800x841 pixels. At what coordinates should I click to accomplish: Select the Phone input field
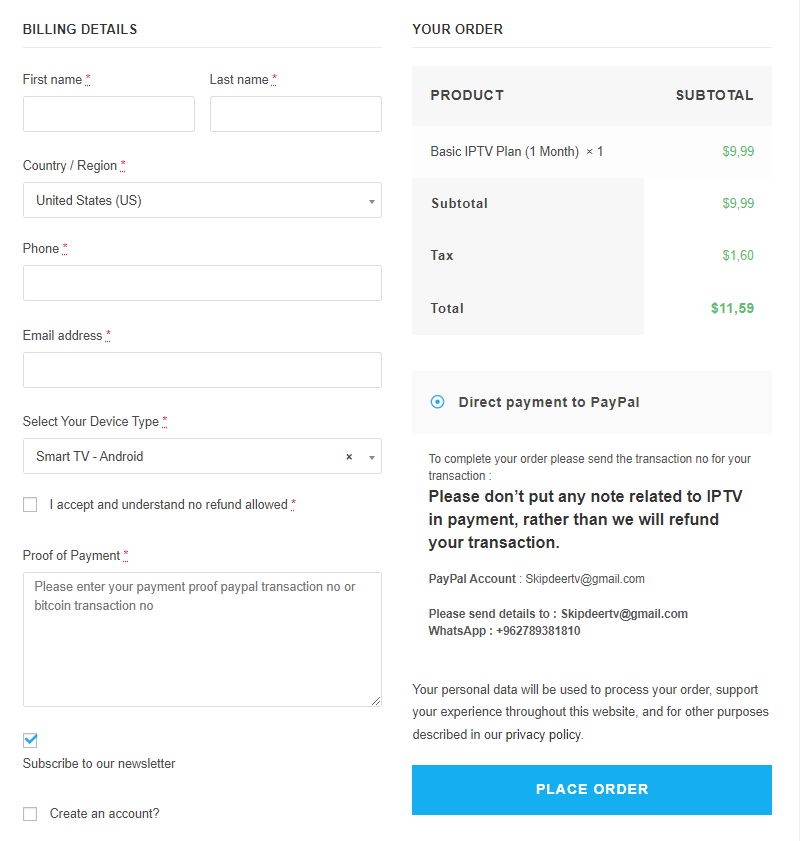coord(202,283)
